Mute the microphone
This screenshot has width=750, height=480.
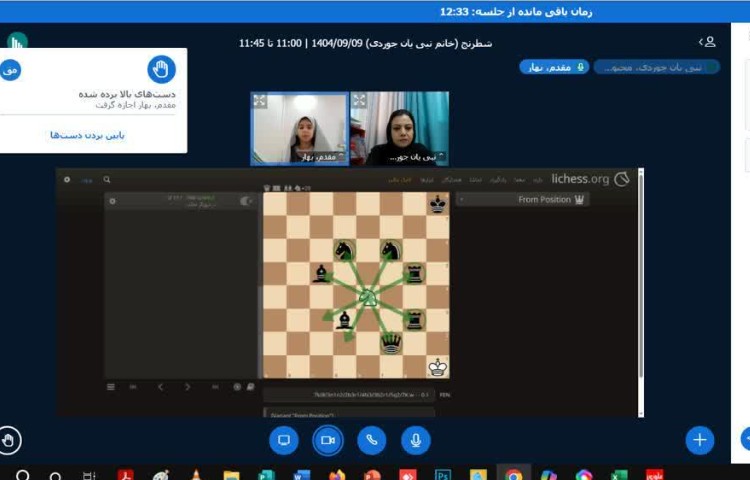coord(416,440)
